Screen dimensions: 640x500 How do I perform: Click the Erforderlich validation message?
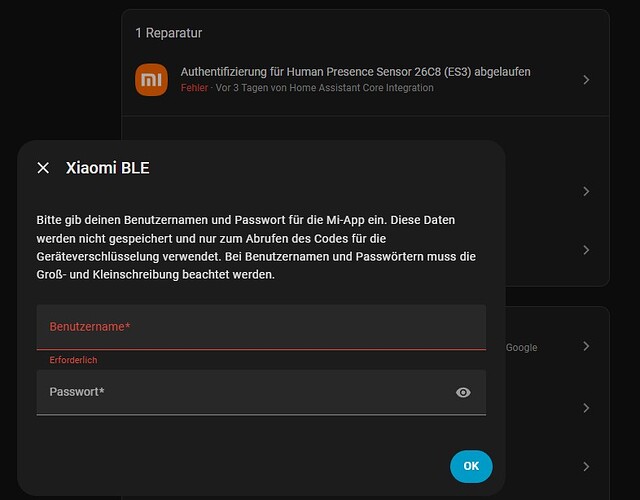(74, 360)
